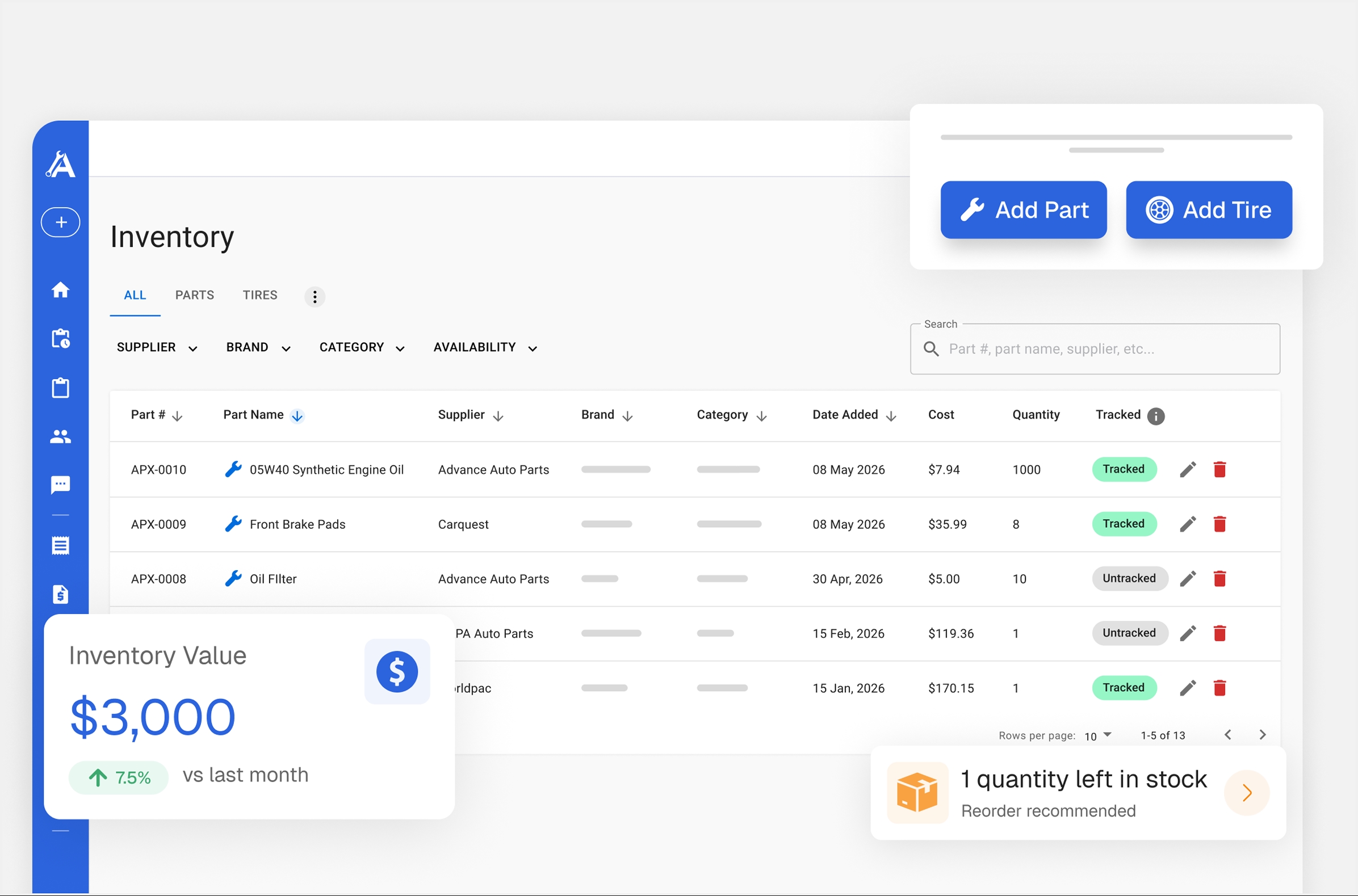Edit the $170.15 row with pencil icon

[x=1188, y=688]
